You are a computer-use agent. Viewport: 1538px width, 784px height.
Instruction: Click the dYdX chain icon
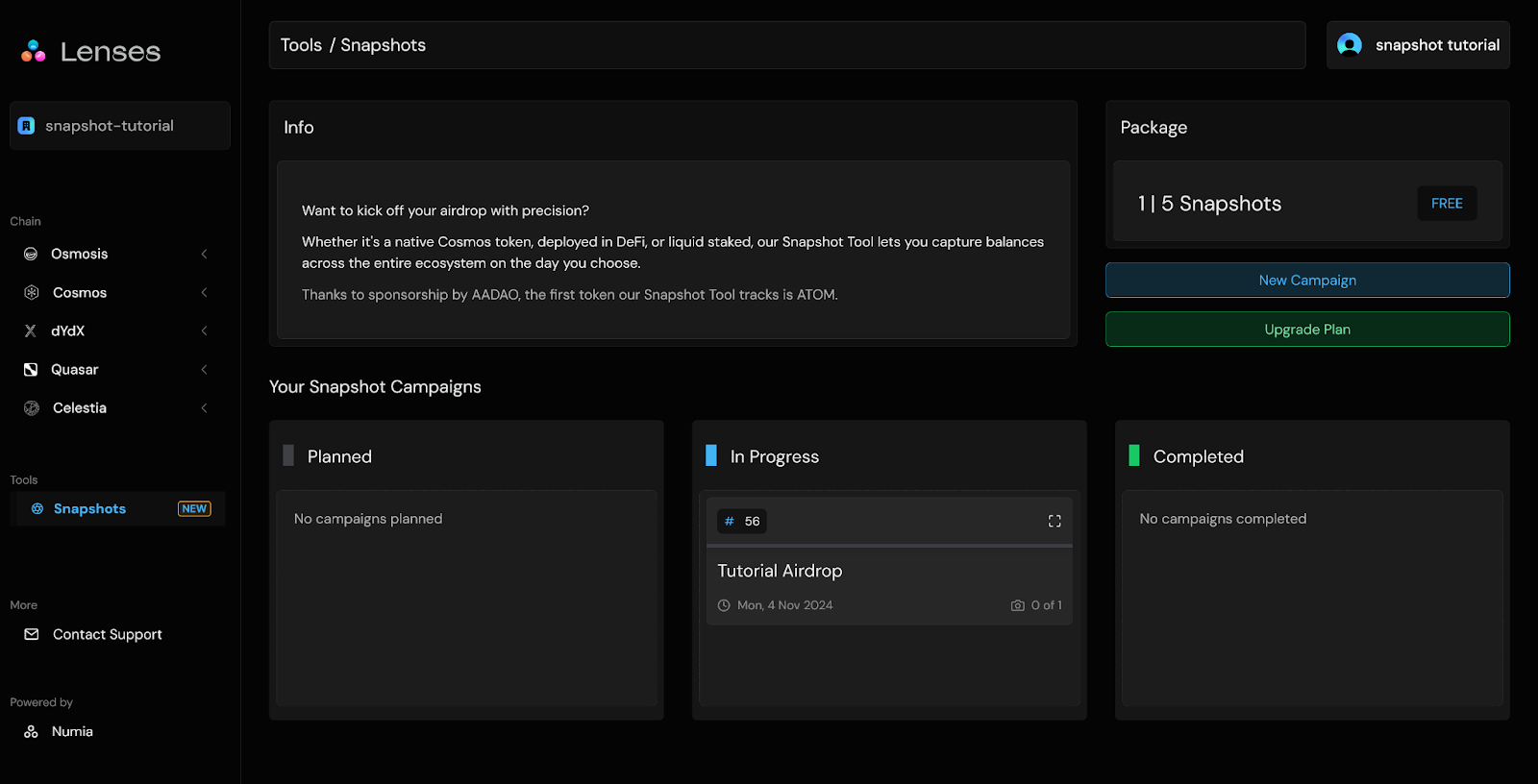31,331
